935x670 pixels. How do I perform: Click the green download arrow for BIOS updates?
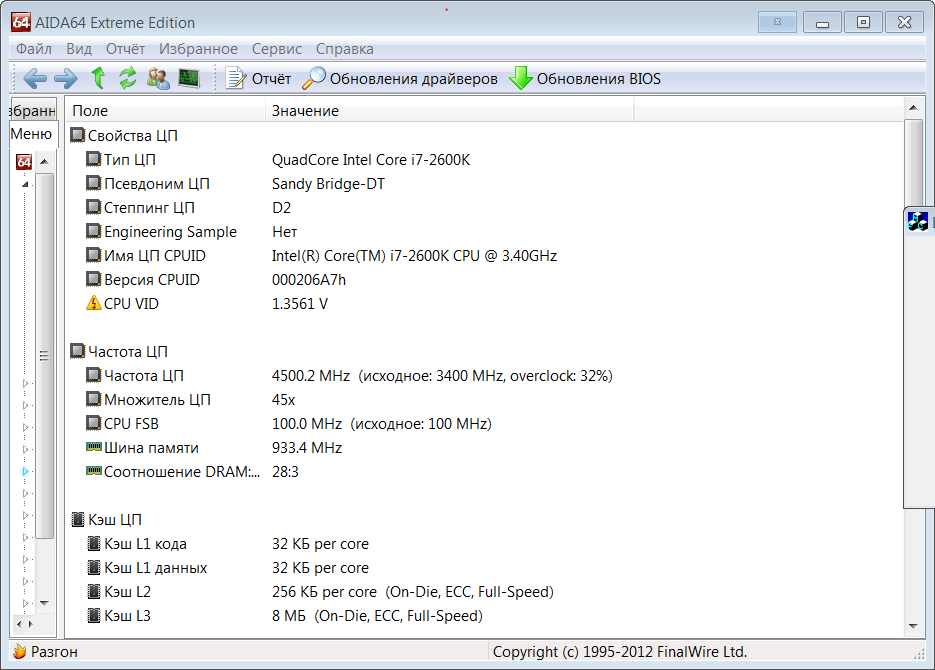point(521,78)
